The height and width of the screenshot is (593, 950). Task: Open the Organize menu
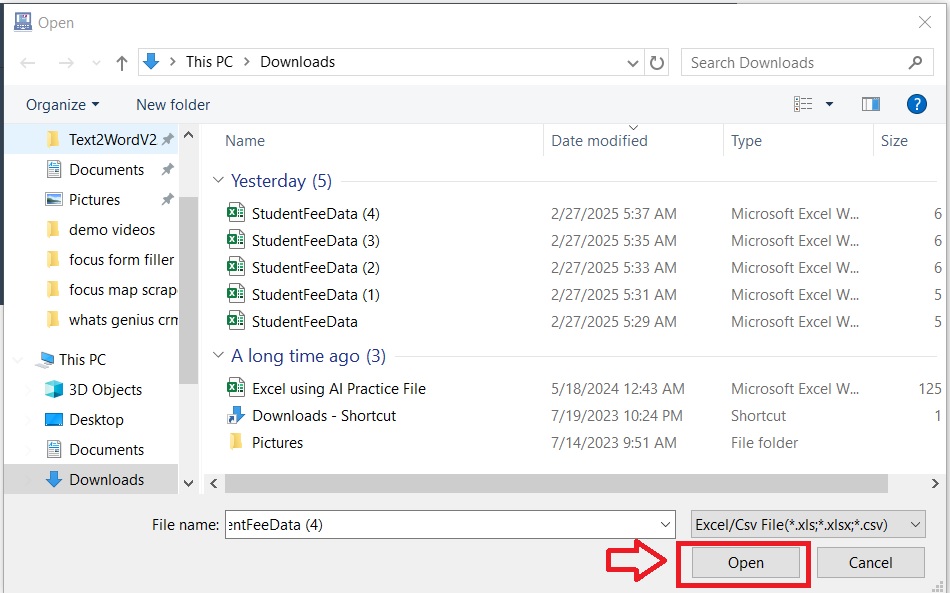(62, 104)
